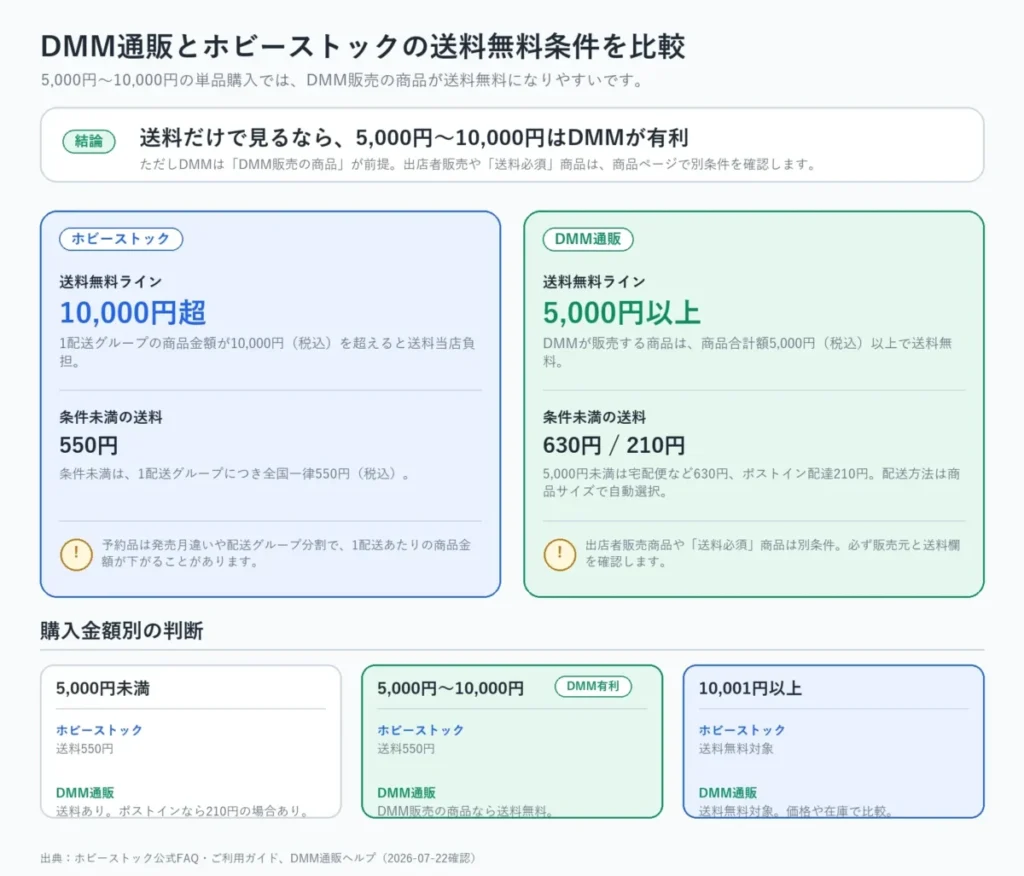This screenshot has width=1024, height=876.
Task: Select the title DMM通販とホビーストックの送料無料条件を比較
Action: pos(362,46)
